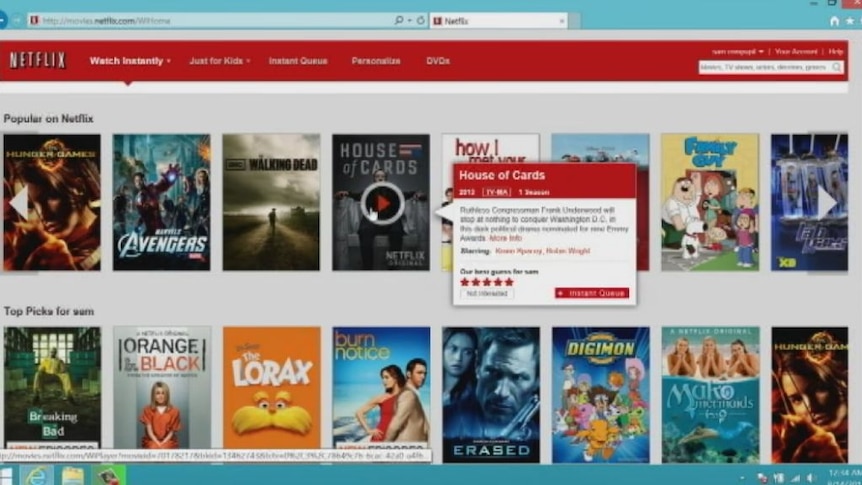Rate House of Cards five stars
The image size is (862, 485).
tap(509, 282)
